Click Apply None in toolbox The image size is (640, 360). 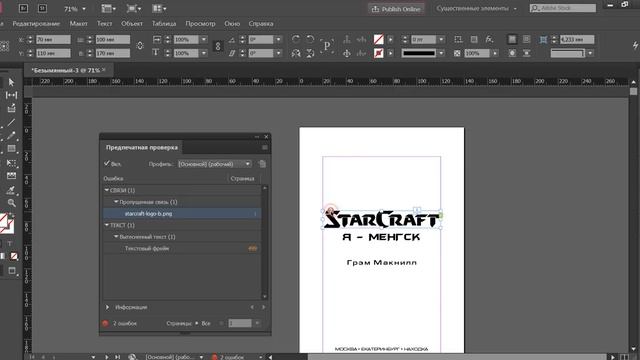[x=14, y=256]
